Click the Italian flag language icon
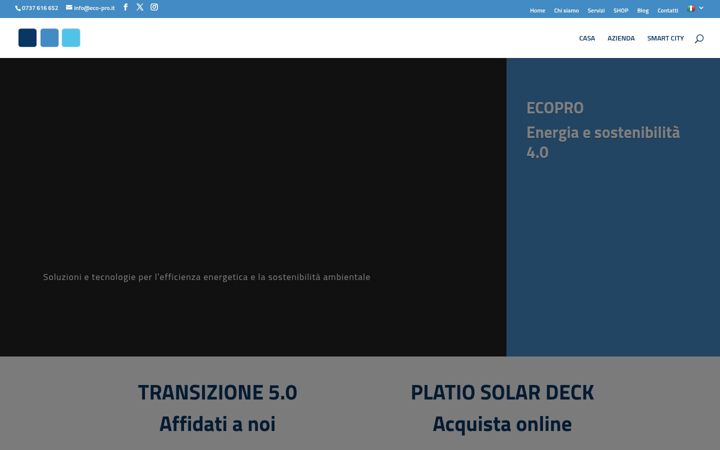Viewport: 720px width, 450px height. click(x=691, y=9)
